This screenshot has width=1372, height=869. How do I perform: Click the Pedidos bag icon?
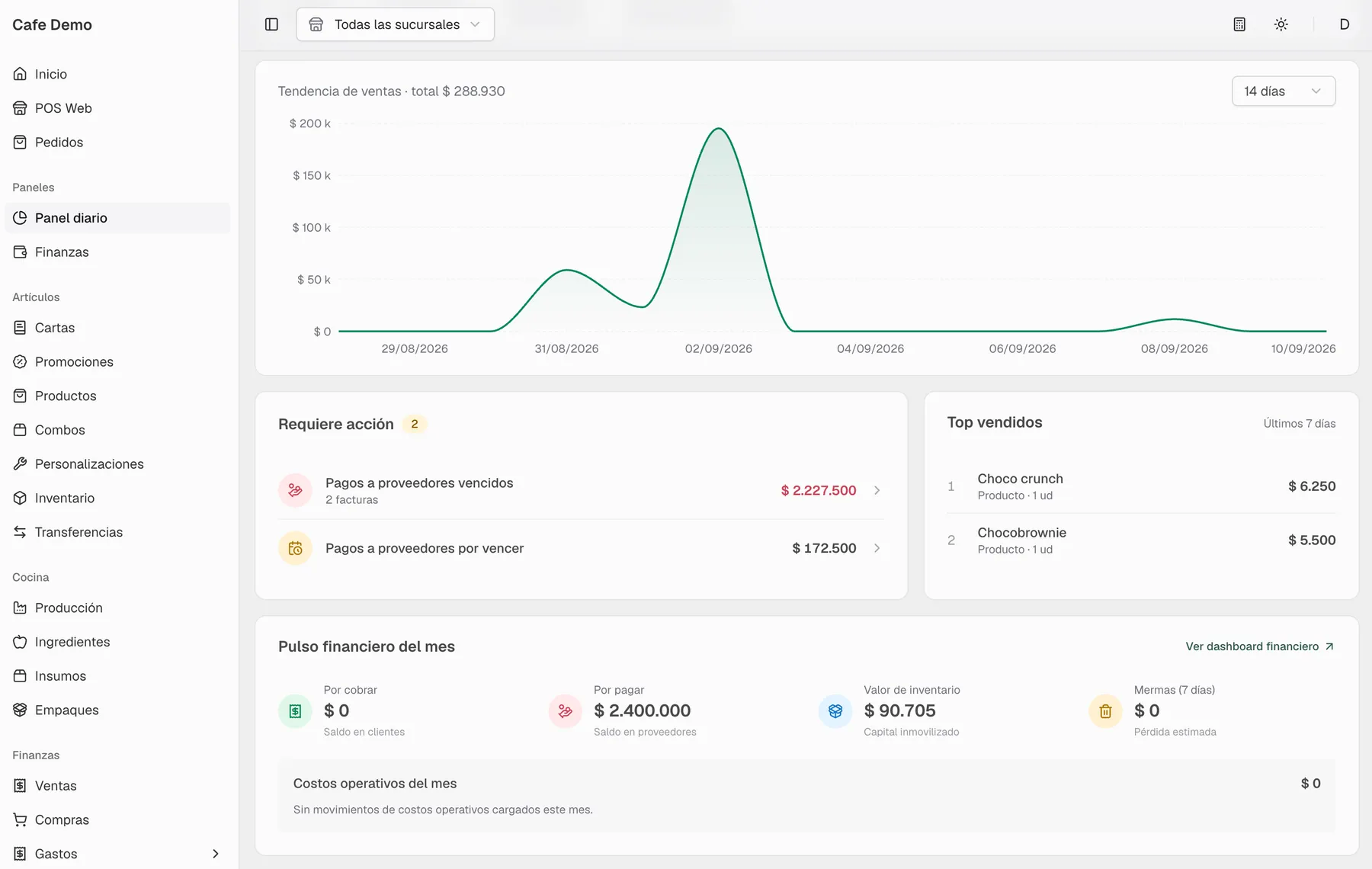pyautogui.click(x=20, y=143)
